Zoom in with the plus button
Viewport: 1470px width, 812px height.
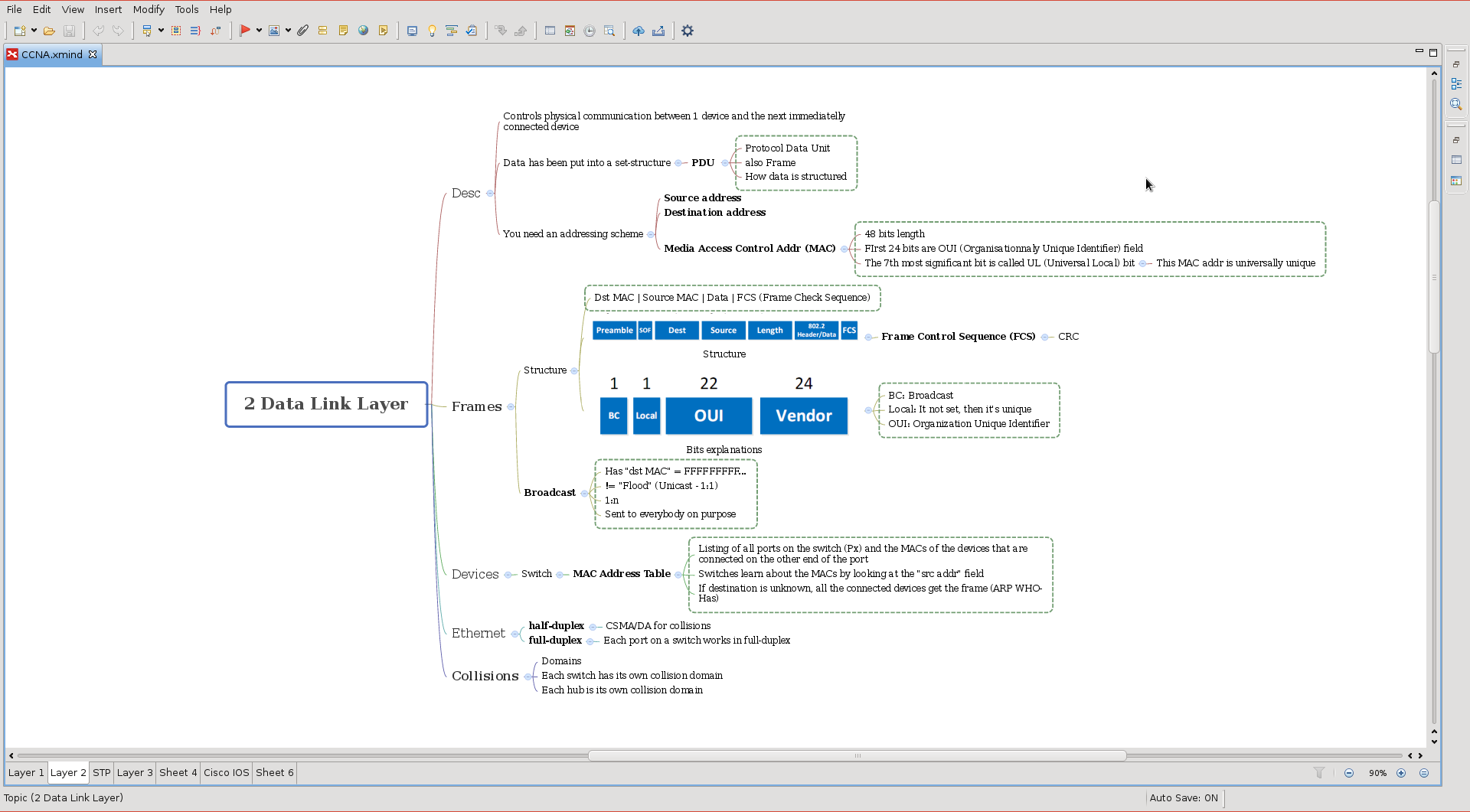[1401, 773]
